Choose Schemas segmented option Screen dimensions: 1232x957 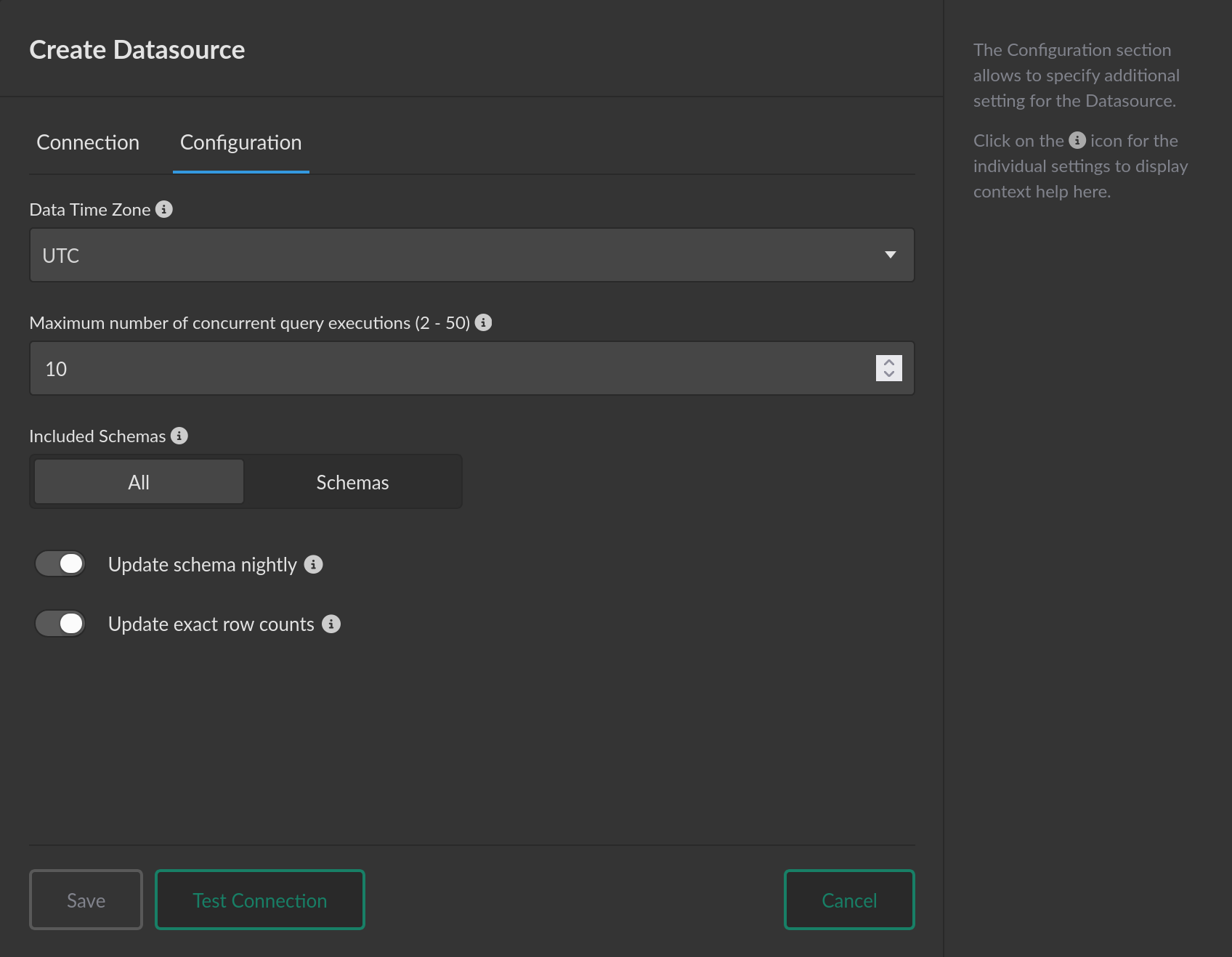352,482
